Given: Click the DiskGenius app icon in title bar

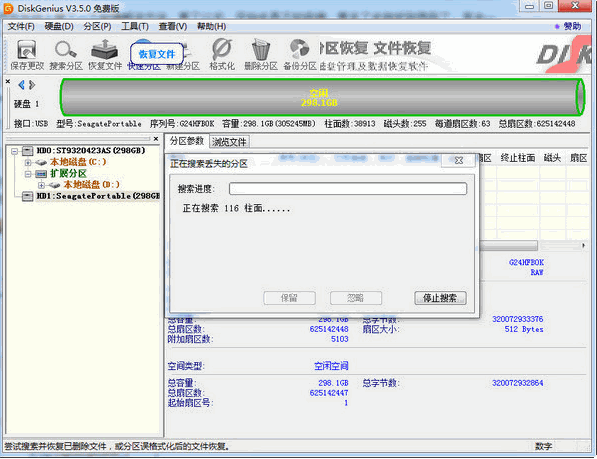Looking at the screenshot, I should [x=8, y=8].
